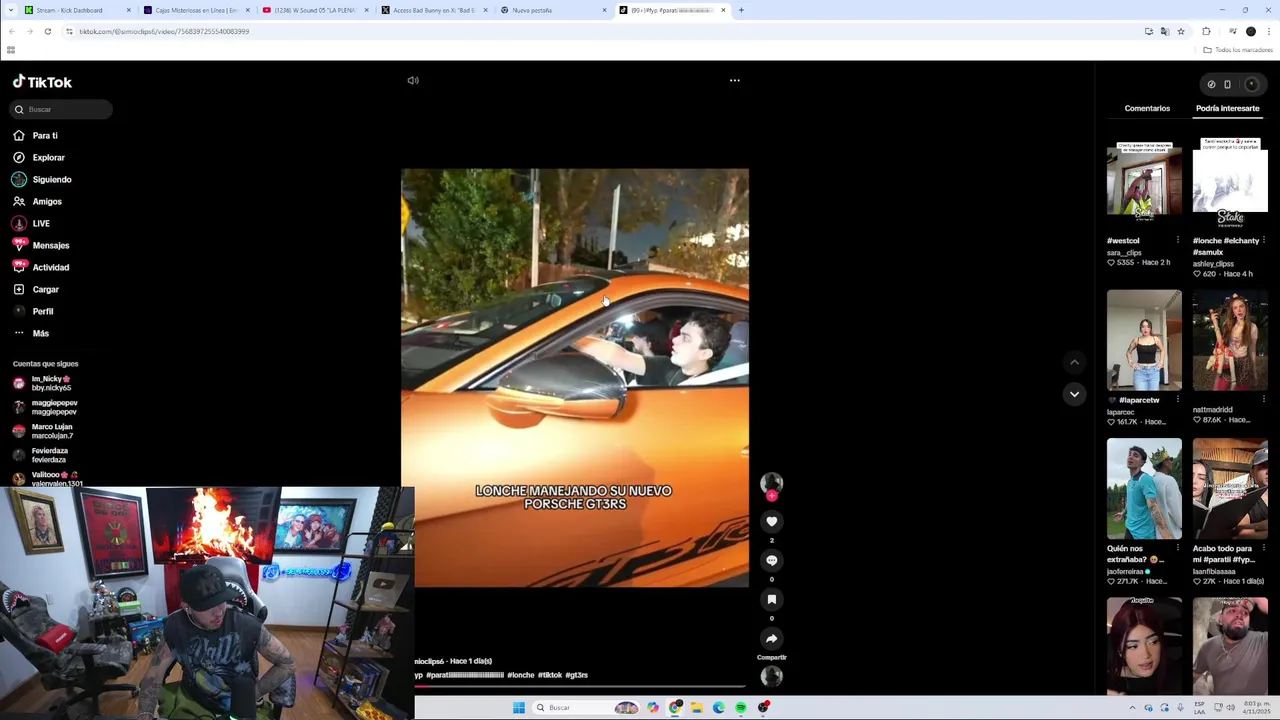Open Spotify from the taskbar
This screenshot has height=720, width=1280.
(x=741, y=708)
